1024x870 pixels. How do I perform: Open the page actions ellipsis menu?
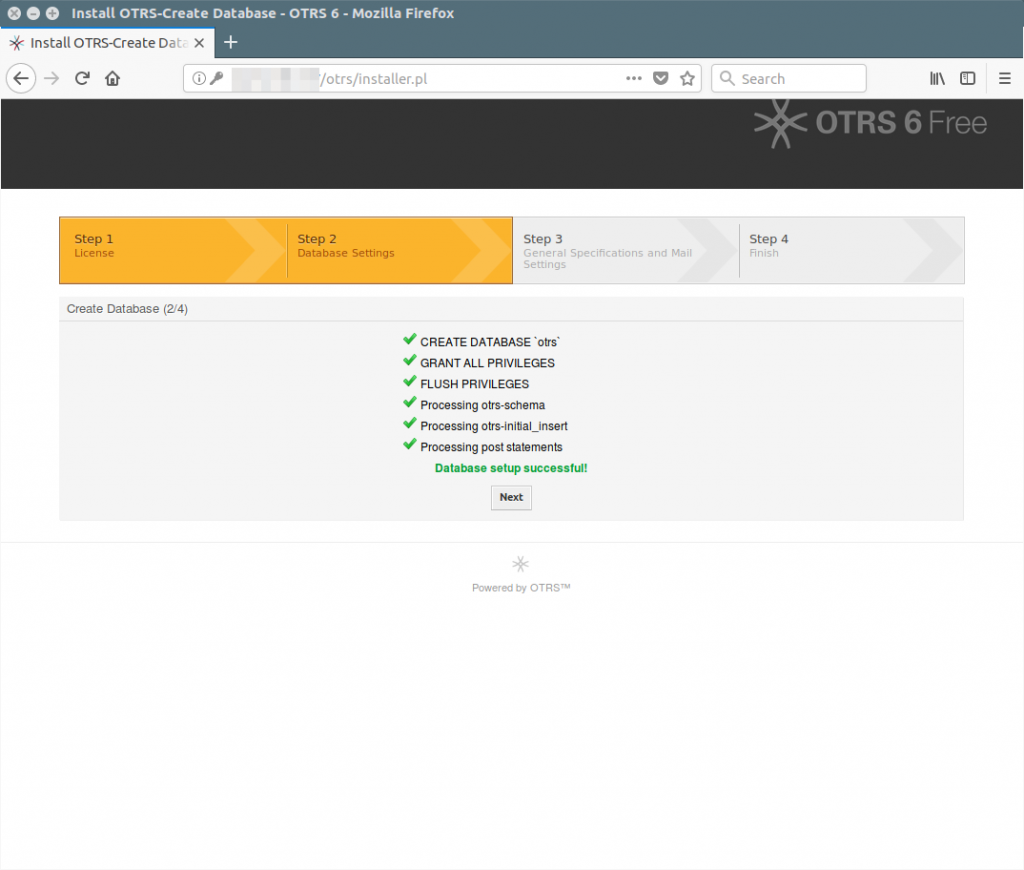coord(634,78)
